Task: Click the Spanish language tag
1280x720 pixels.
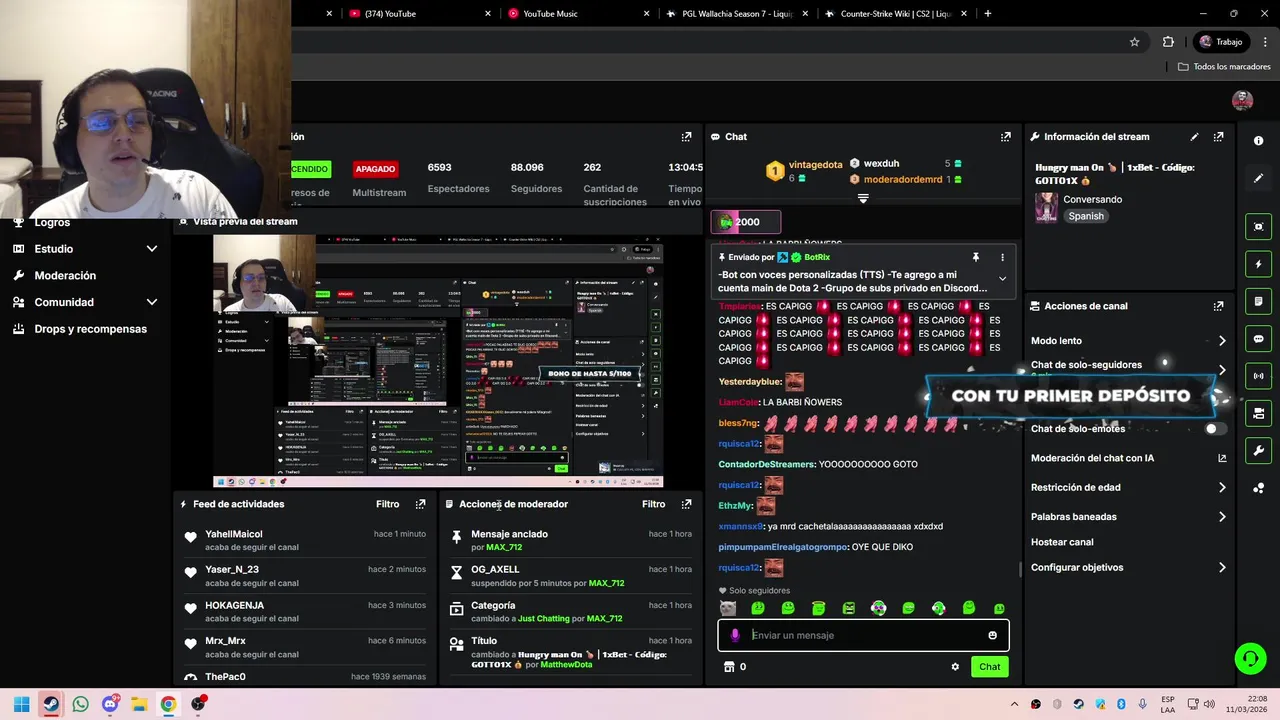Action: click(x=1086, y=216)
